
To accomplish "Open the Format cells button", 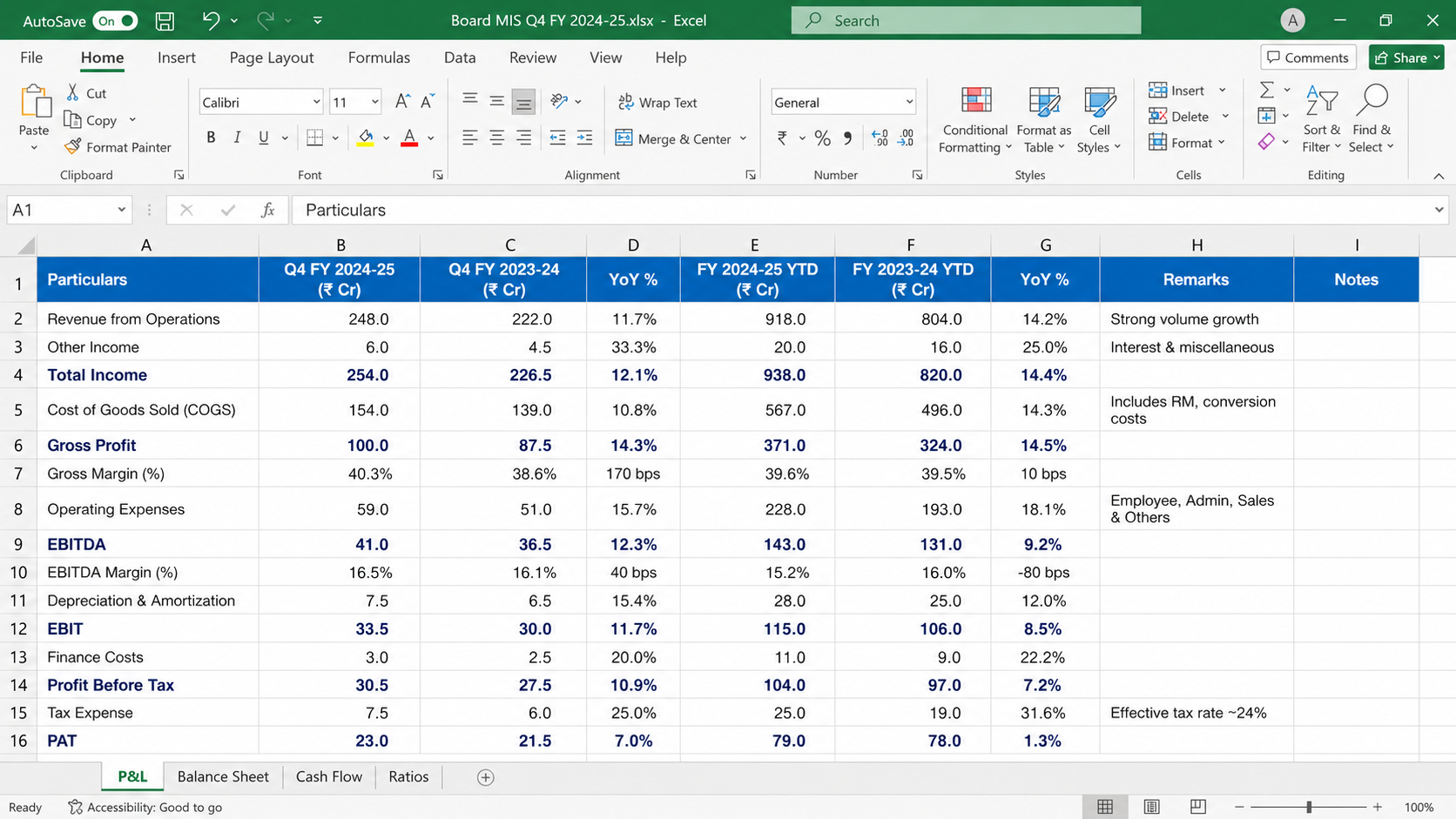I will click(1187, 143).
